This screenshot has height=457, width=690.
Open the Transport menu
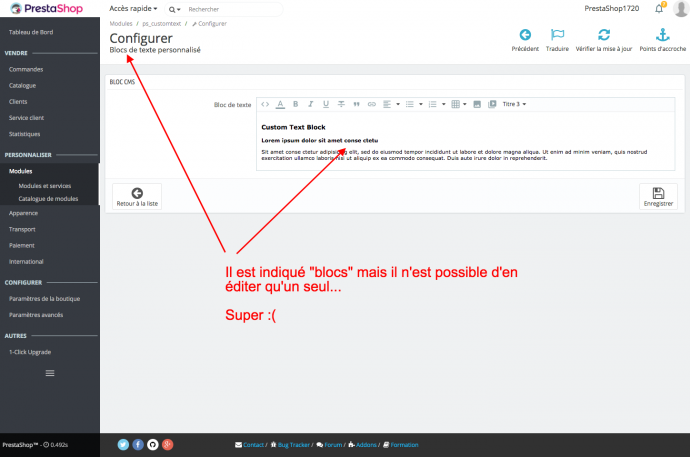[22, 230]
